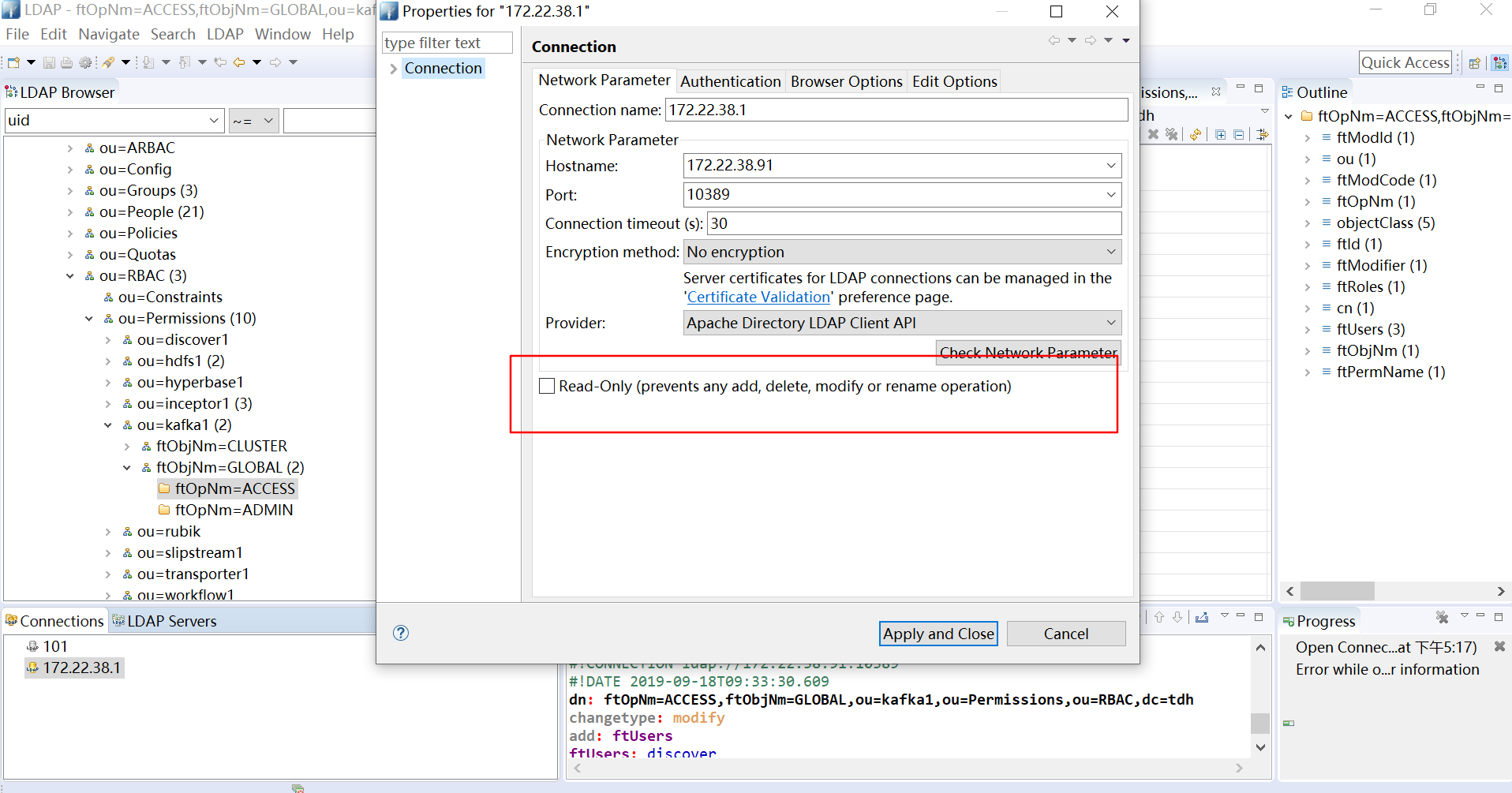Screen dimensions: 1512x793
Task: Open the help icon in Properties dialog
Action: click(x=401, y=633)
